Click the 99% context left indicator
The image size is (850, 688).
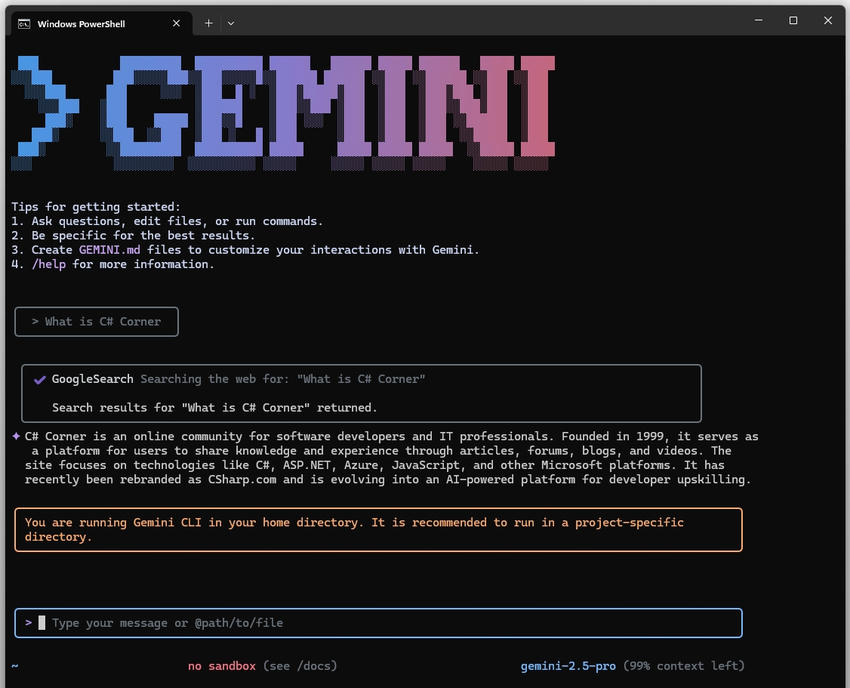point(682,665)
